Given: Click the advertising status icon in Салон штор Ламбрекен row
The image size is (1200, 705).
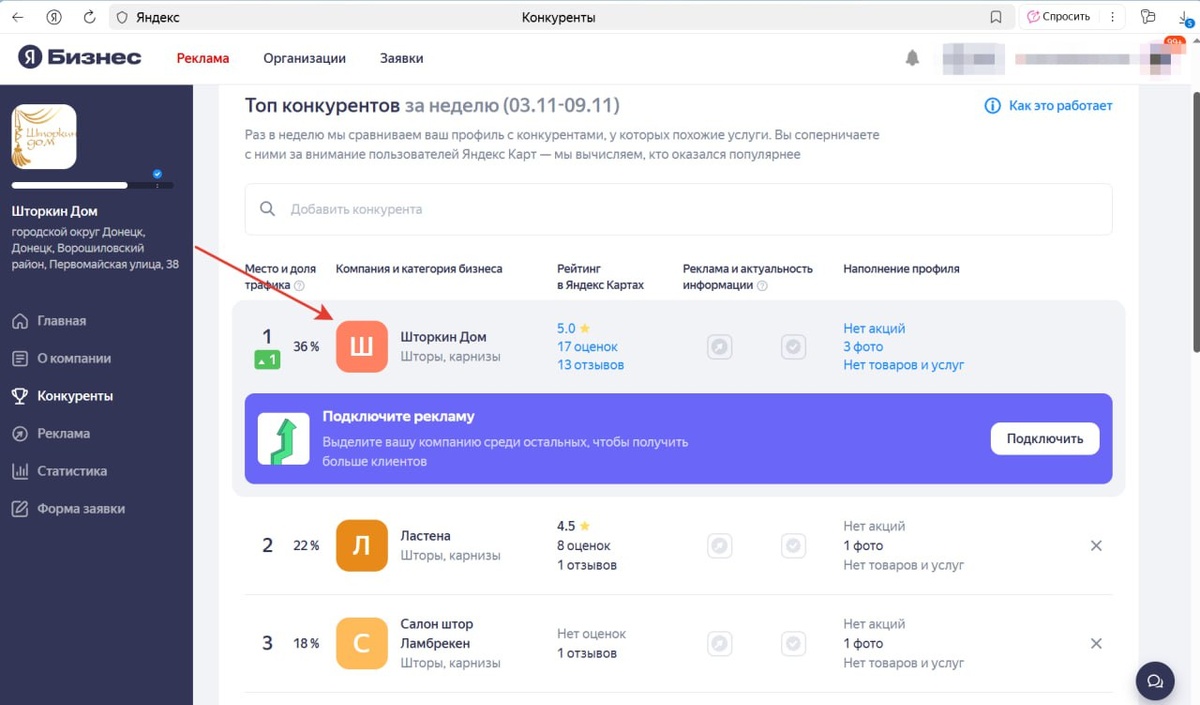Looking at the screenshot, I should [720, 643].
